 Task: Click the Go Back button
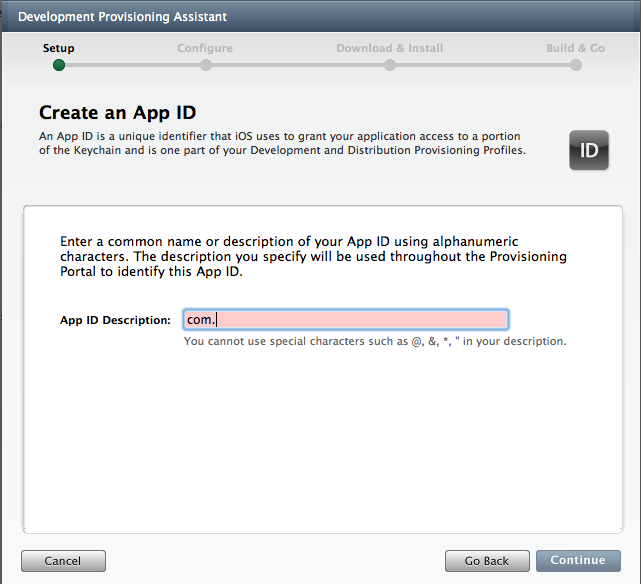tap(487, 560)
